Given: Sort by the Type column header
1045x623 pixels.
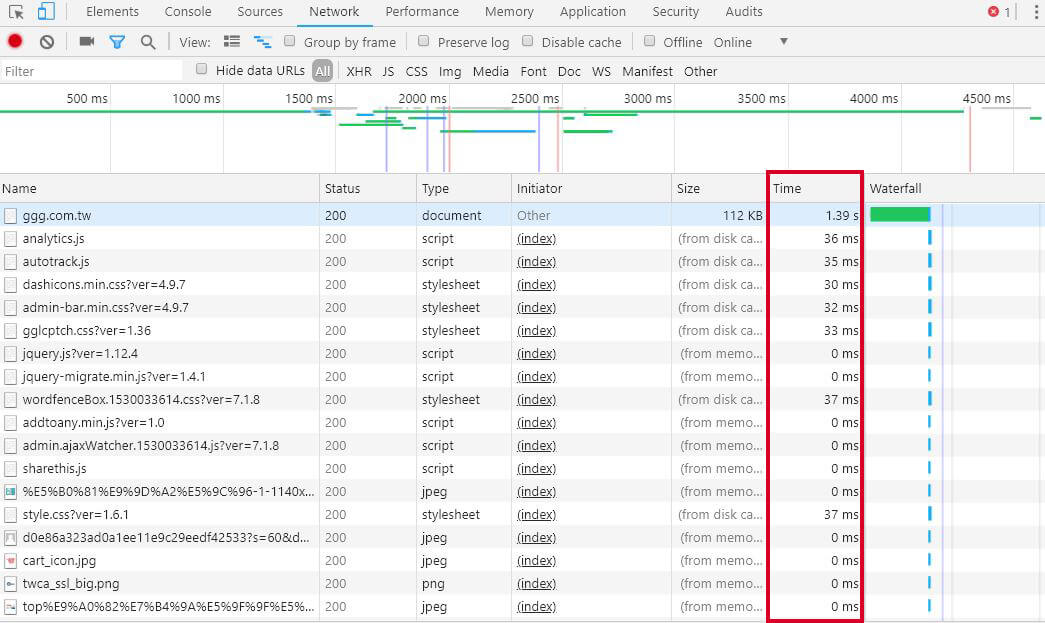Looking at the screenshot, I should (x=464, y=189).
